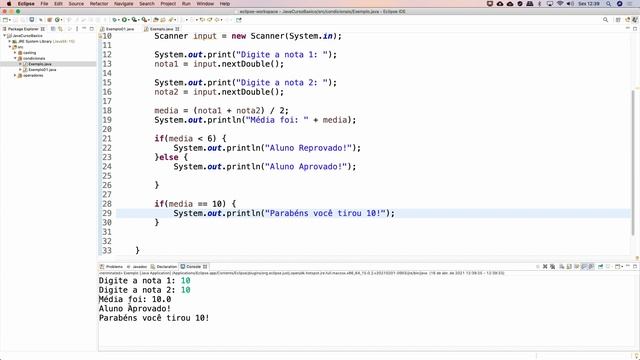Select Exemplo01.java in Package Explorer
640x360 pixels.
coord(42,70)
